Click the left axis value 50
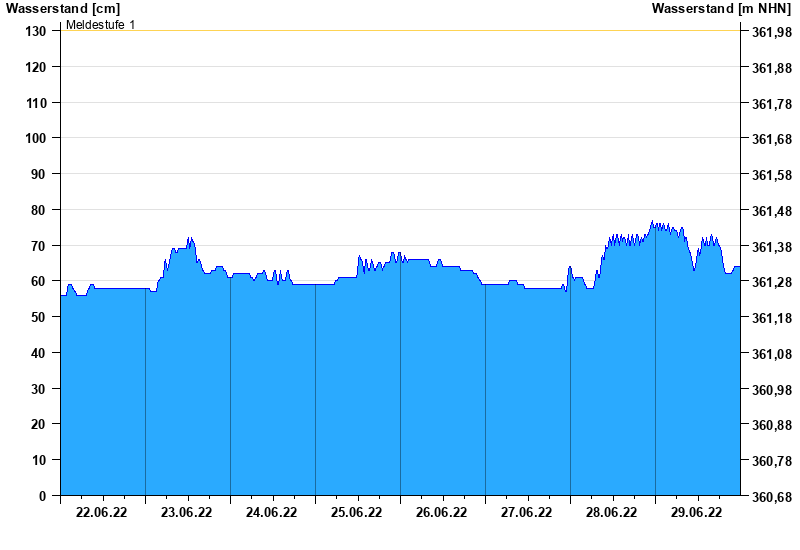The image size is (800, 550). (38, 317)
